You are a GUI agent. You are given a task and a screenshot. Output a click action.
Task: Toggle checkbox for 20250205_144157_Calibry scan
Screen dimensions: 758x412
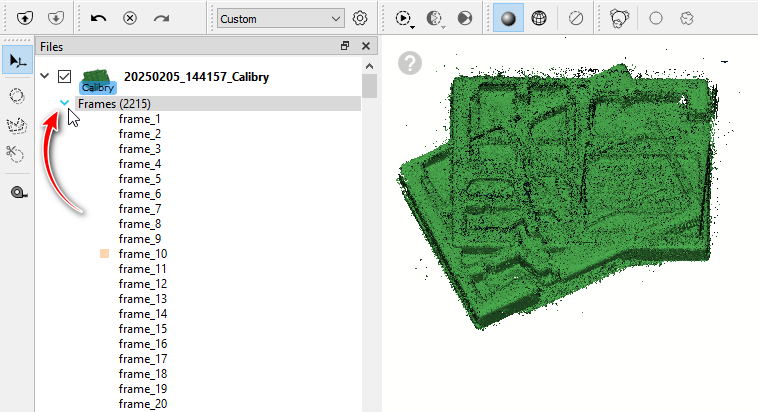pos(65,77)
